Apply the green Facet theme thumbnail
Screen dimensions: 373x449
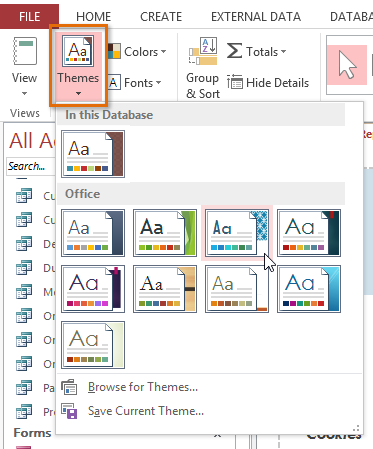[165, 233]
